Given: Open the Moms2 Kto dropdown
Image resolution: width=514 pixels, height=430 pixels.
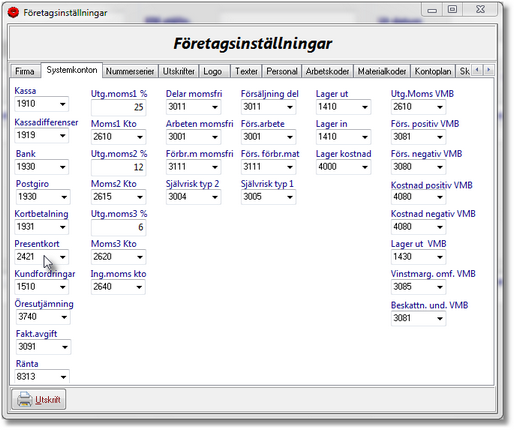Looking at the screenshot, I should tap(140, 197).
